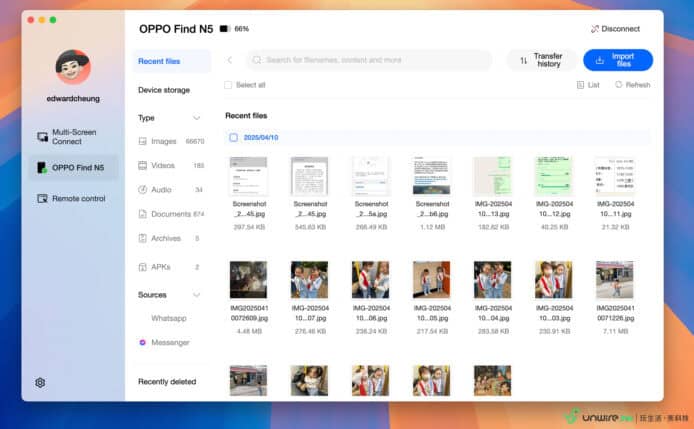
Task: Filter by Images type
Action: pos(171,141)
